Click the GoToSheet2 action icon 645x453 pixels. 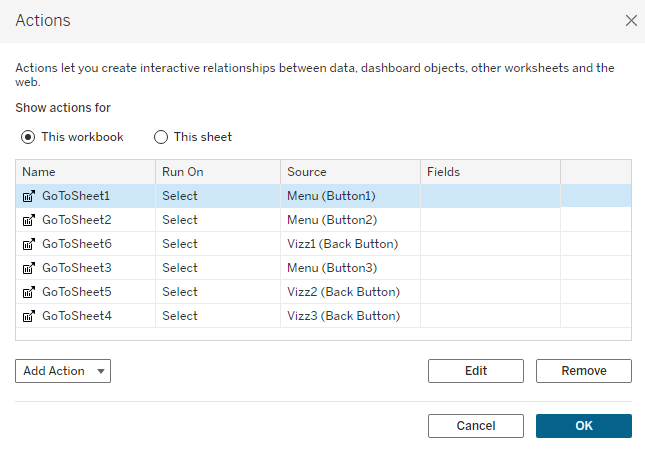pos(28,220)
